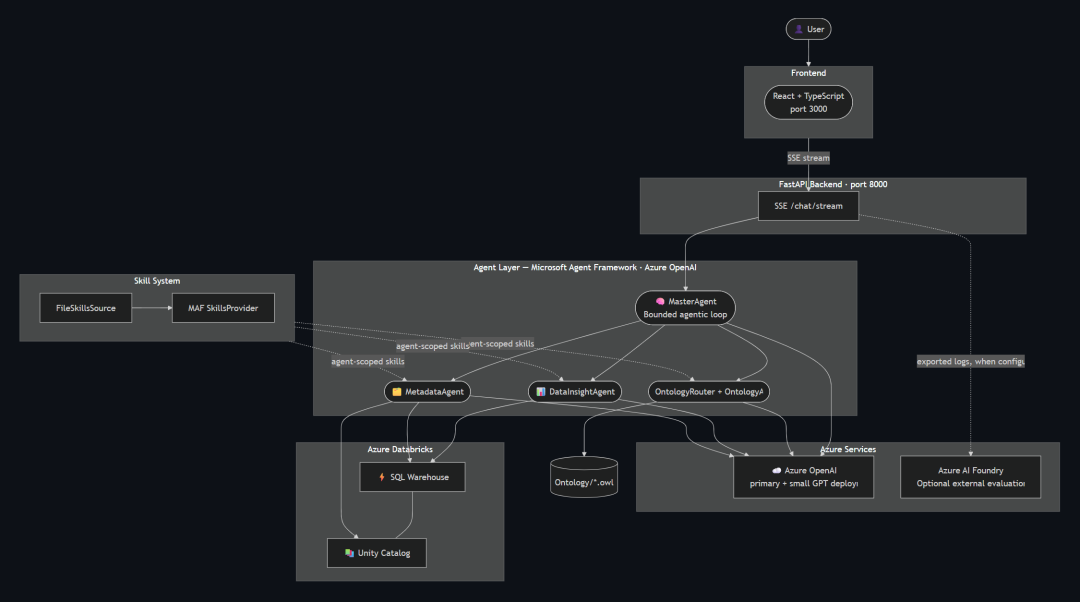
Task: Click the 'Skill System' group title
Action: click(x=157, y=281)
